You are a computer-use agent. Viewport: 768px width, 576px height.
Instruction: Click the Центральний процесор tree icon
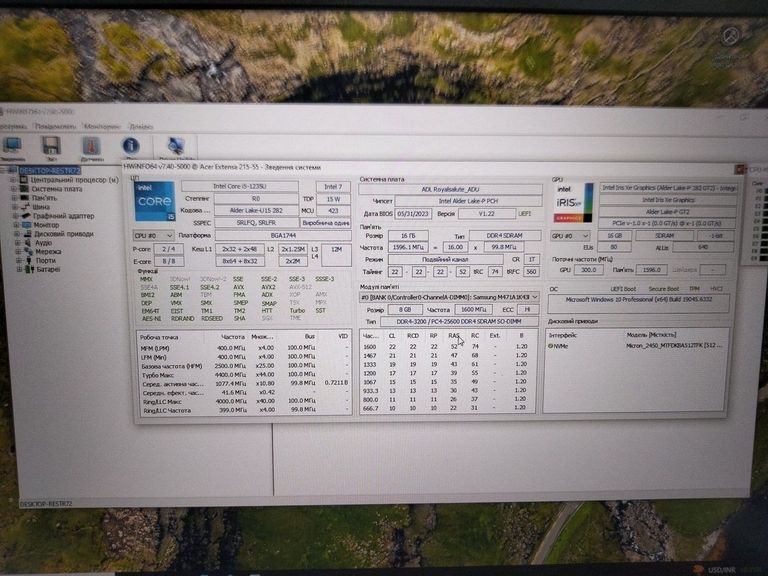tap(24, 180)
